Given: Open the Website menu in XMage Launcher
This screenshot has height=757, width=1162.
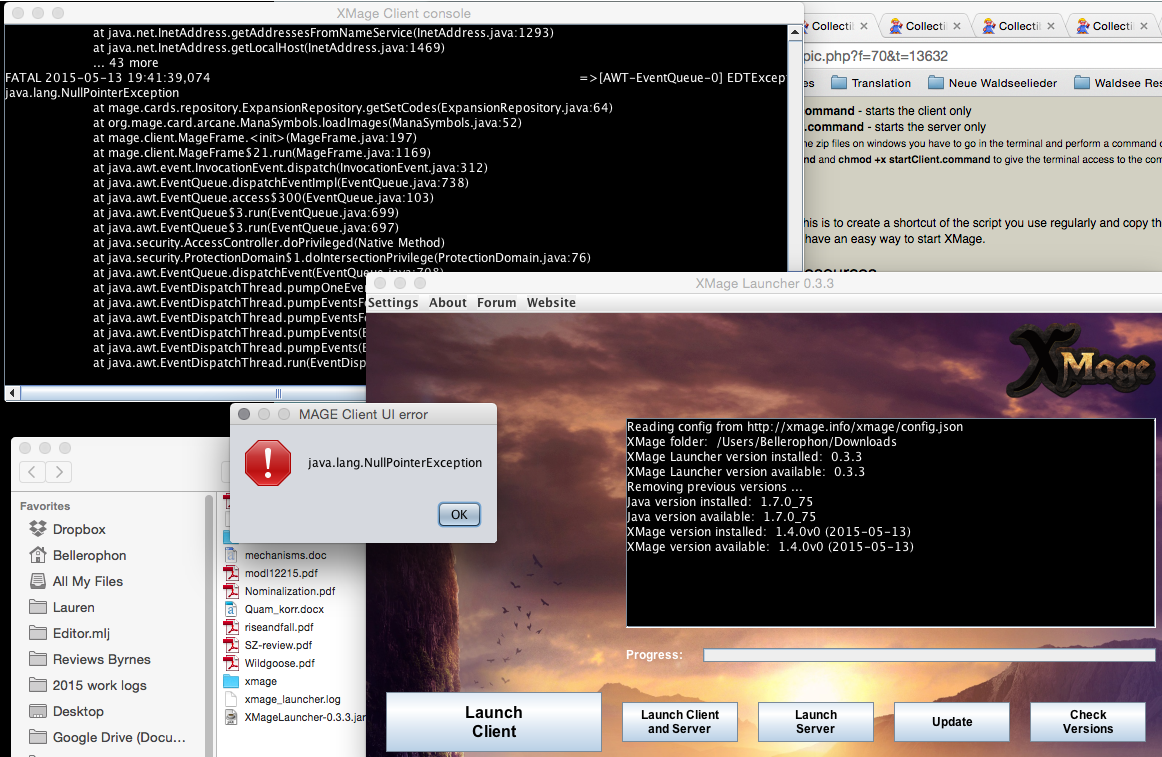Looking at the screenshot, I should click(551, 303).
